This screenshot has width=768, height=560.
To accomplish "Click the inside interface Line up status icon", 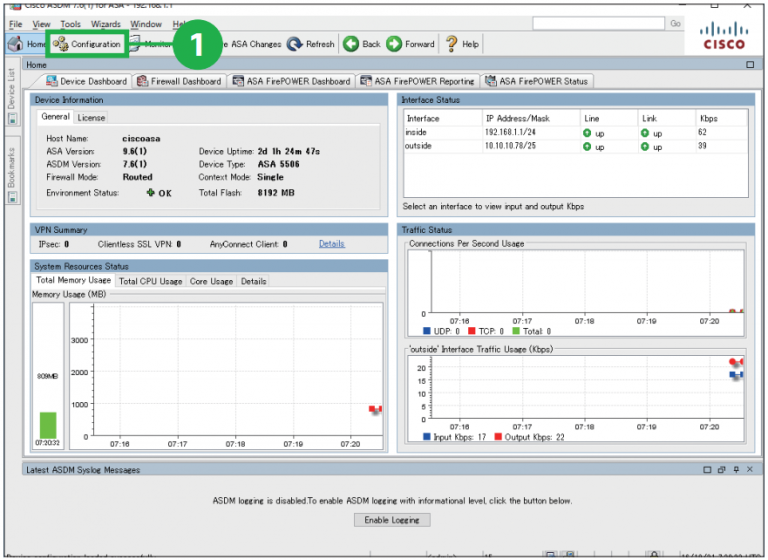I will click(x=587, y=133).
